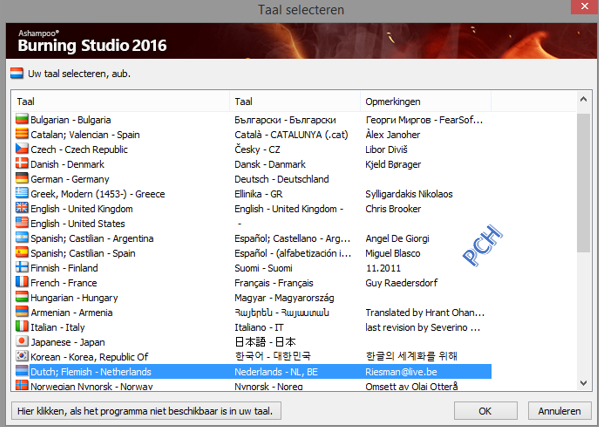
Task: Click the Finland flag icon
Action: tap(22, 267)
